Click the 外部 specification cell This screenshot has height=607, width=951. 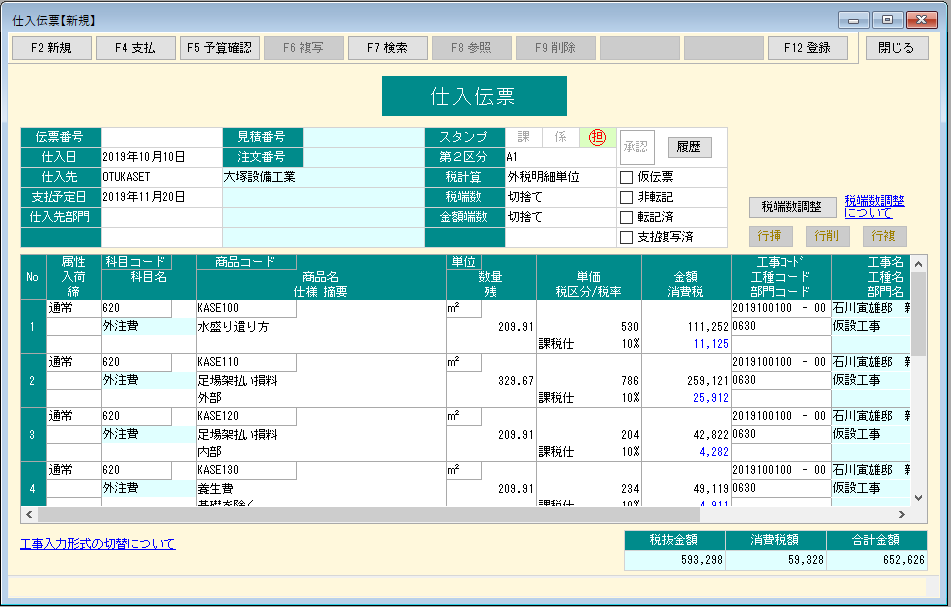[x=321, y=398]
